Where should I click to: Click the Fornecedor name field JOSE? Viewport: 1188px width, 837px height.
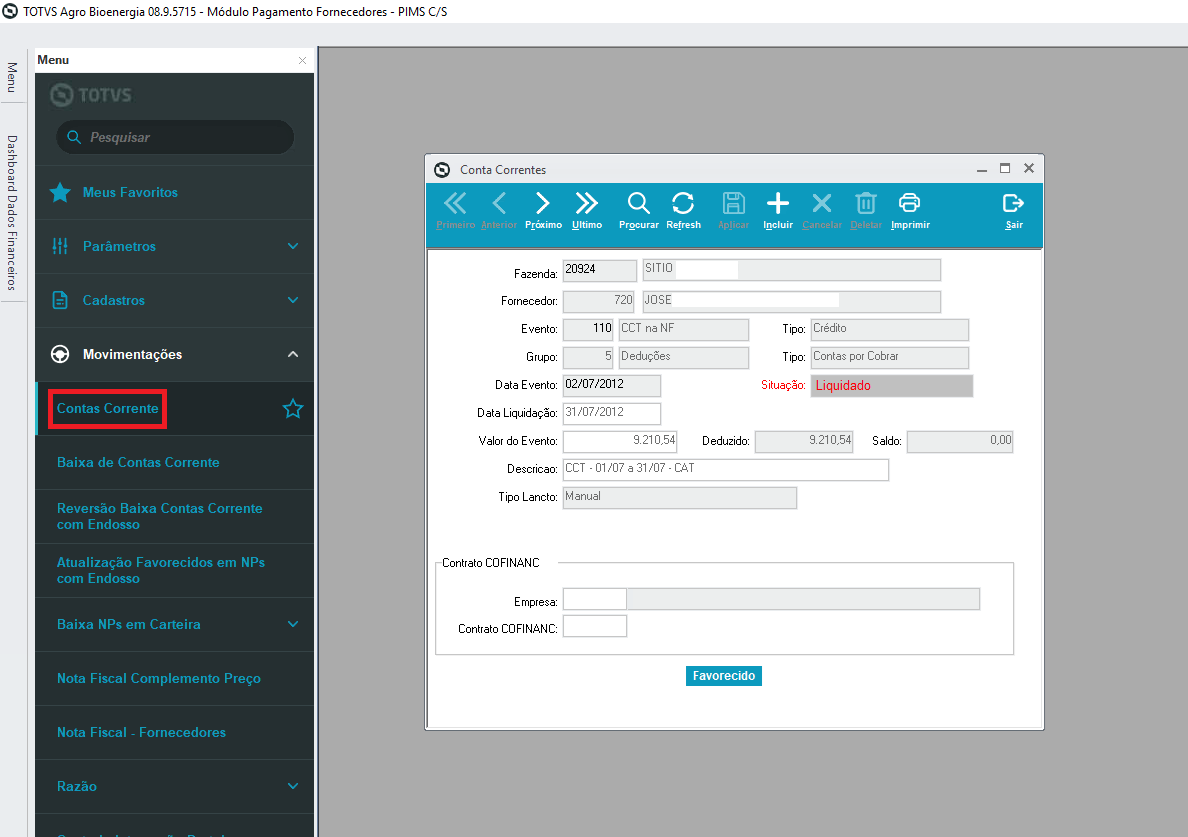(x=792, y=301)
